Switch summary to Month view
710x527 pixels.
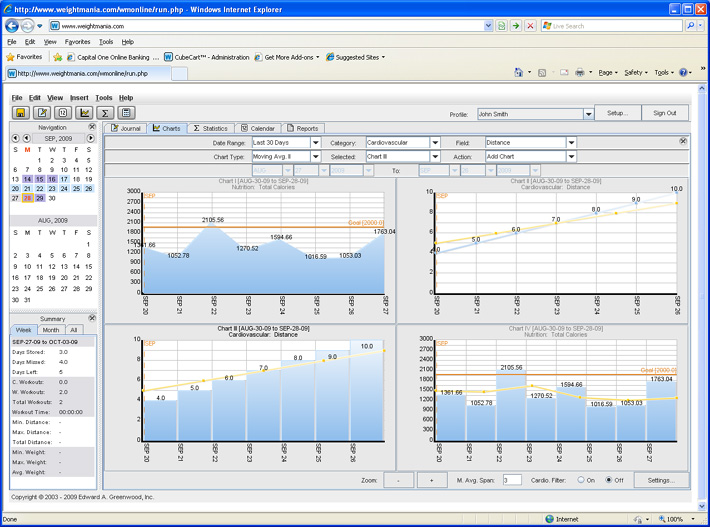[x=50, y=330]
